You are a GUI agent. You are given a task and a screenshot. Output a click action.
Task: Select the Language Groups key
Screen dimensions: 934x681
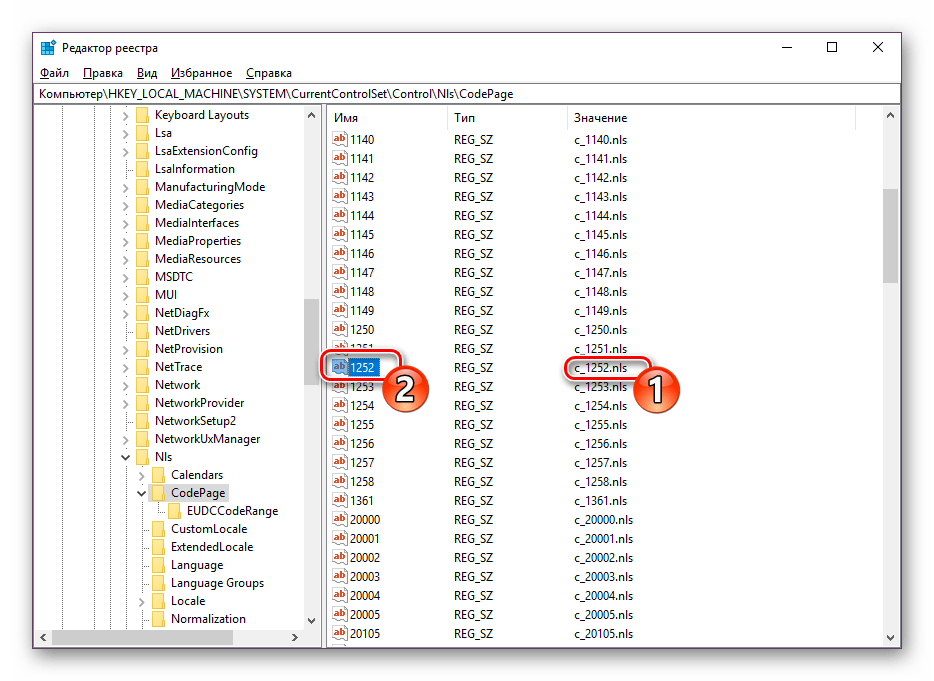coord(217,583)
